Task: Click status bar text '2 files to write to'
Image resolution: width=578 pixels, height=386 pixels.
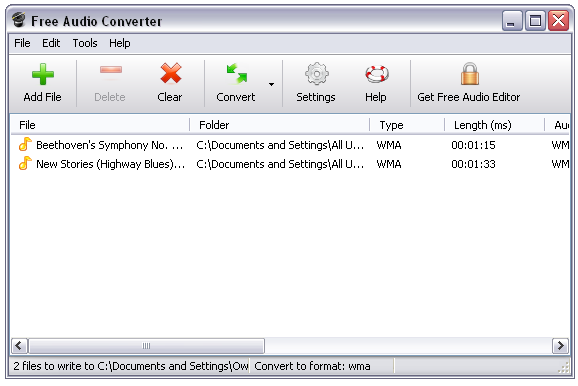Action: [x=54, y=366]
